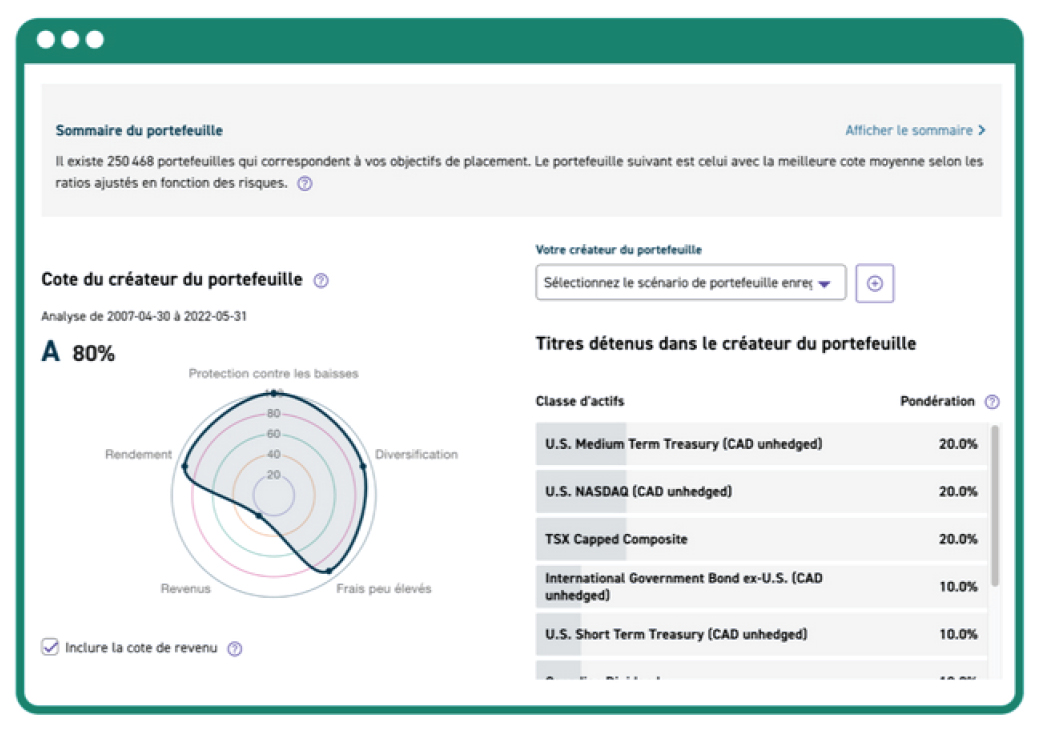This screenshot has height=733, width=1042.
Task: Click the Diversification data point on radar
Action: point(362,466)
